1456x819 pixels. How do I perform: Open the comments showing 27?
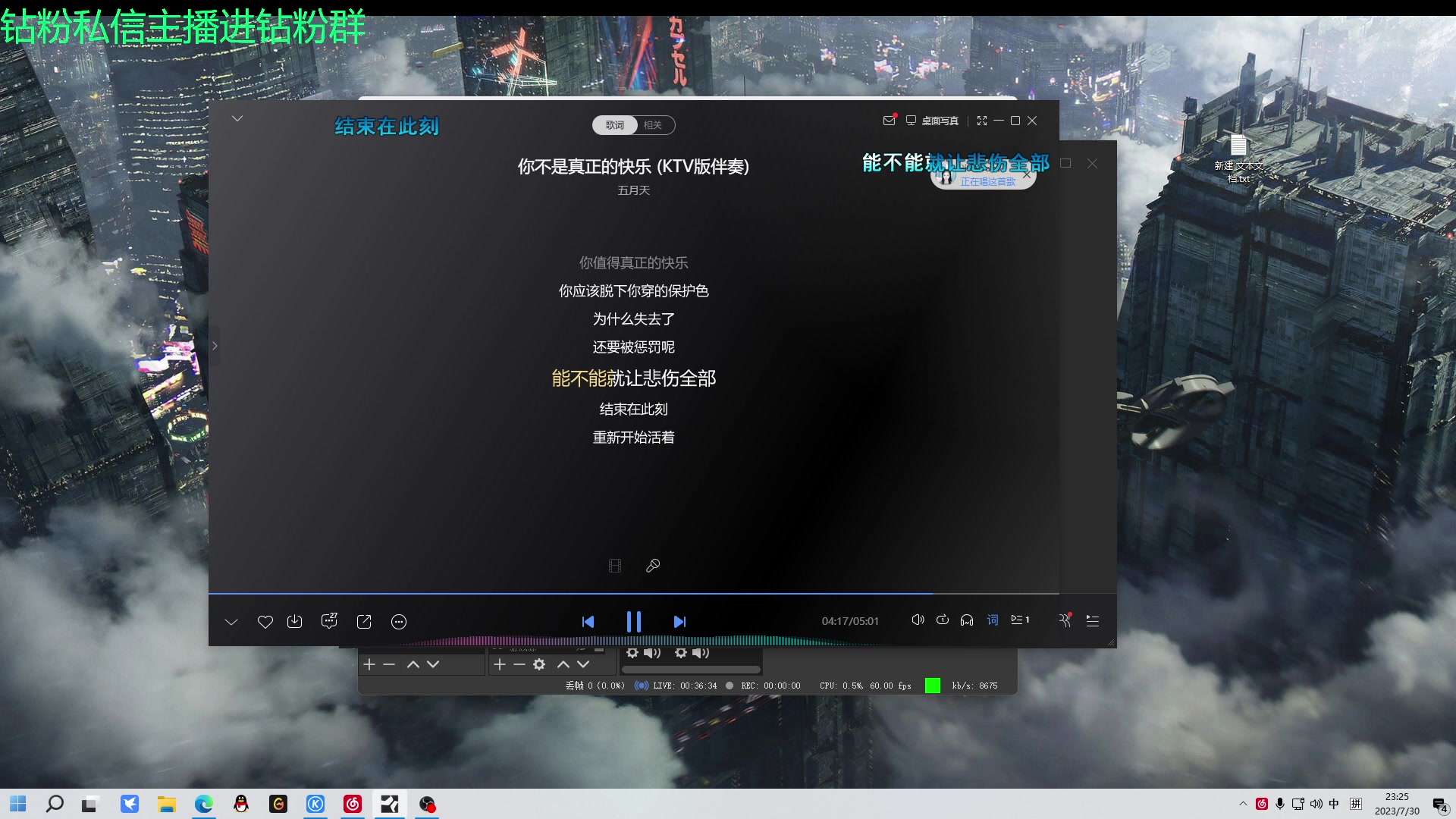pos(329,621)
